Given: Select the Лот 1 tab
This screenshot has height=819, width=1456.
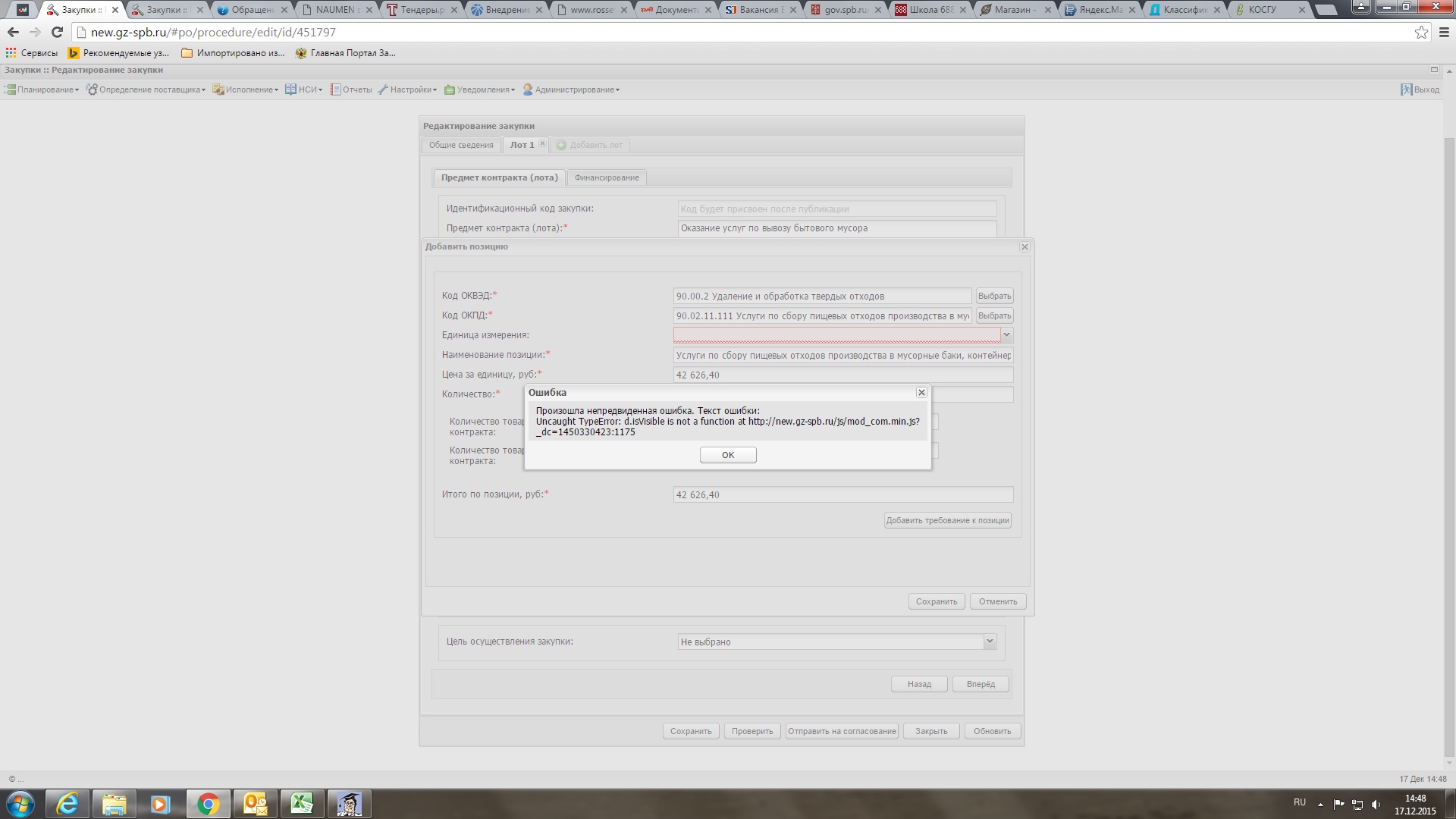Looking at the screenshot, I should click(522, 145).
